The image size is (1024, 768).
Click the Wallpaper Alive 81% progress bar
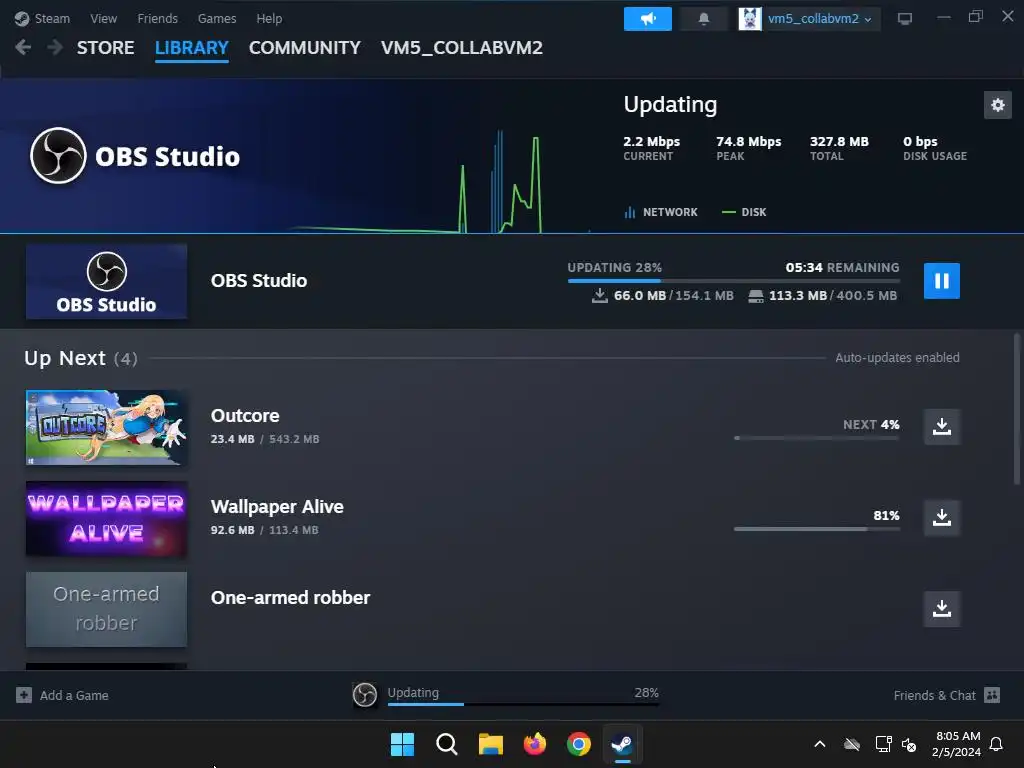816,529
